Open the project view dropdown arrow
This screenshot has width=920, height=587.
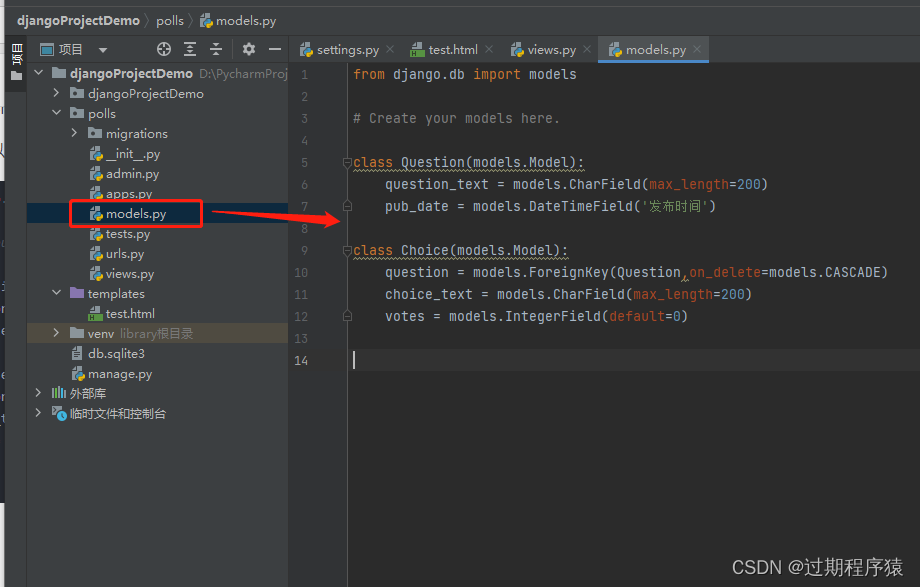[103, 50]
